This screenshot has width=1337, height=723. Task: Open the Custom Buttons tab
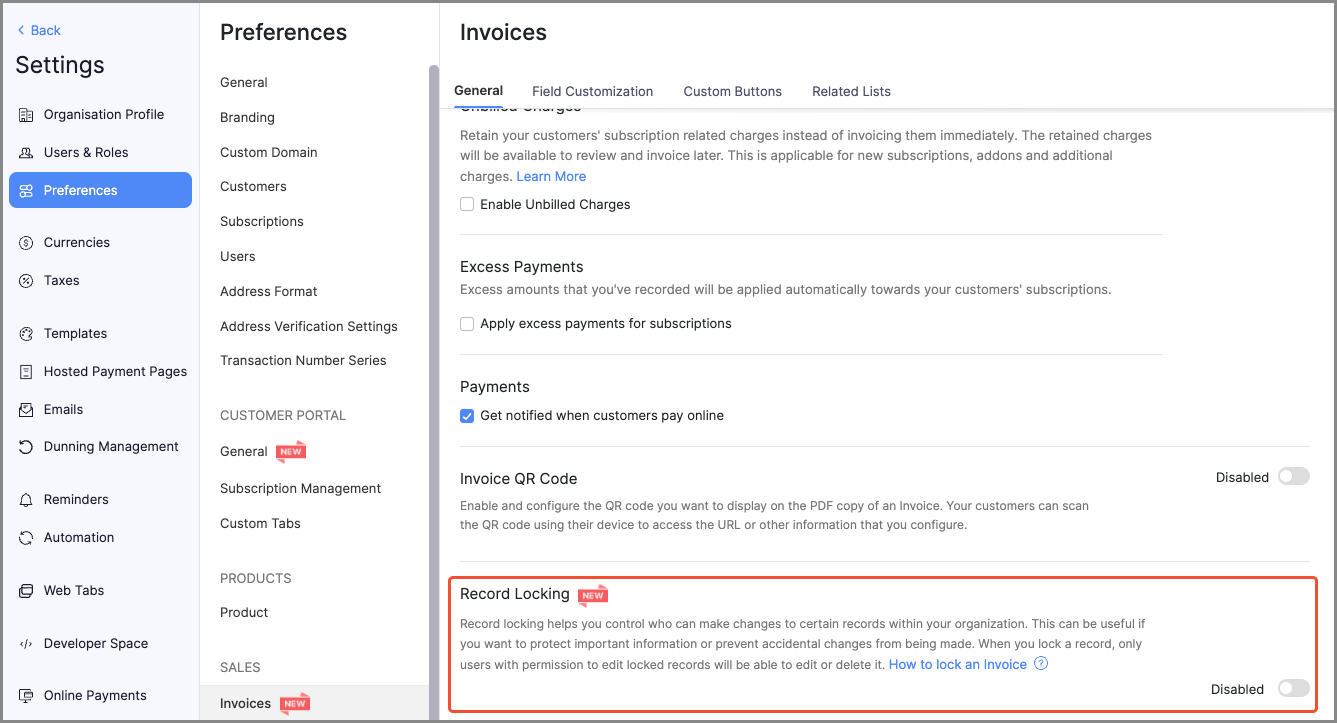pos(732,91)
